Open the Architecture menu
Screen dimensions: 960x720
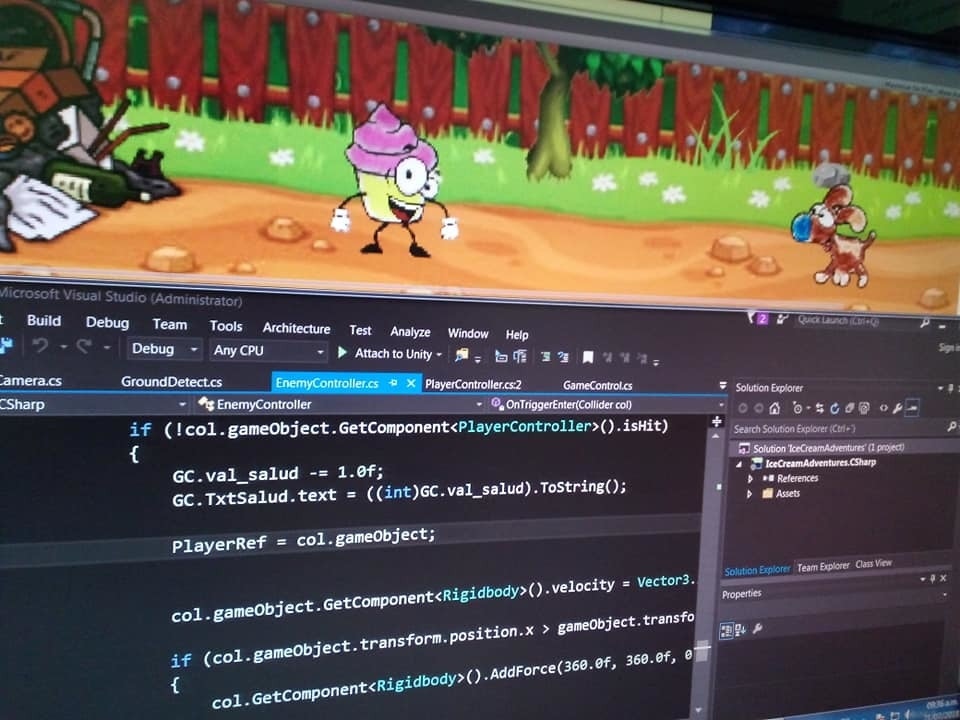point(296,328)
